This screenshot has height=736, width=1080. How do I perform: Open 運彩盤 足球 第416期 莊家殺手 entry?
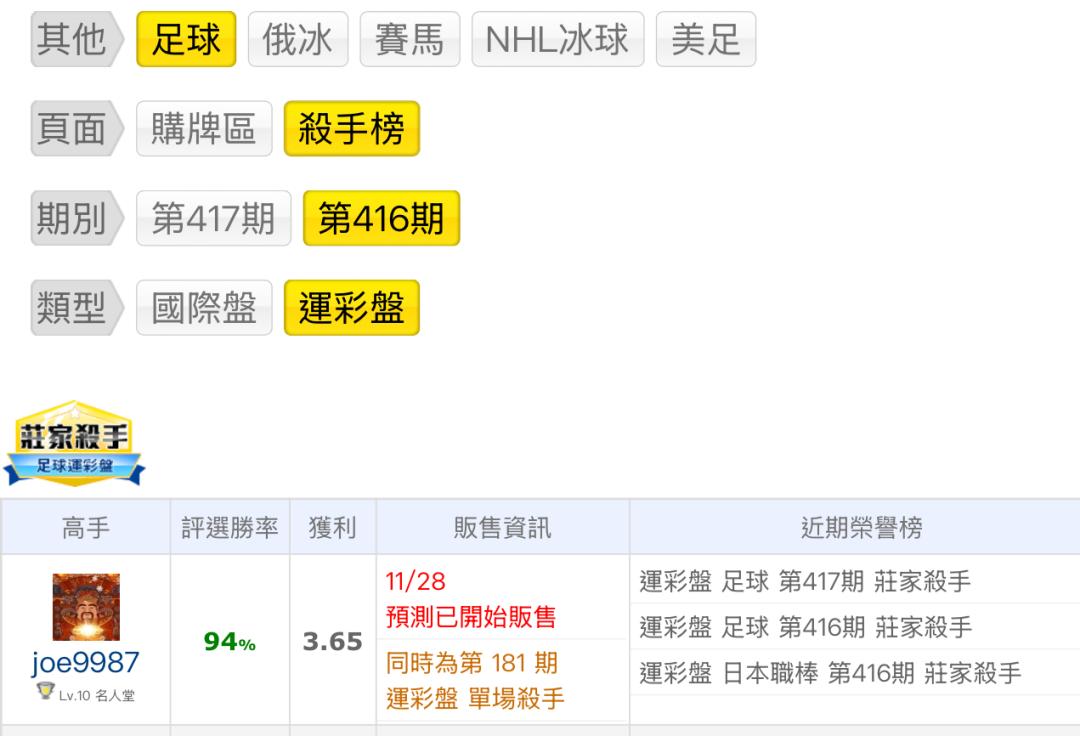tap(806, 627)
